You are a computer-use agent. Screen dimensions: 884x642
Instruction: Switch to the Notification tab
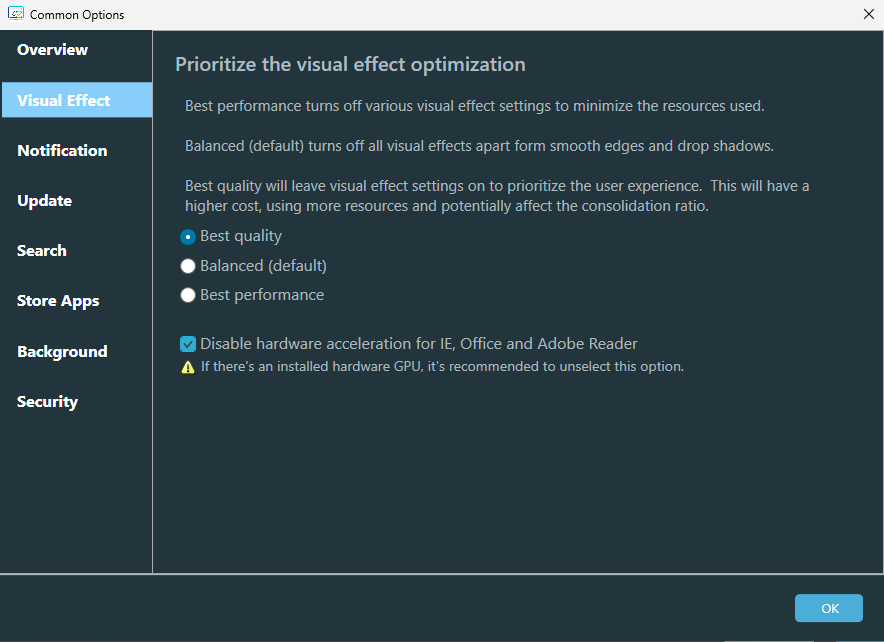coord(62,150)
